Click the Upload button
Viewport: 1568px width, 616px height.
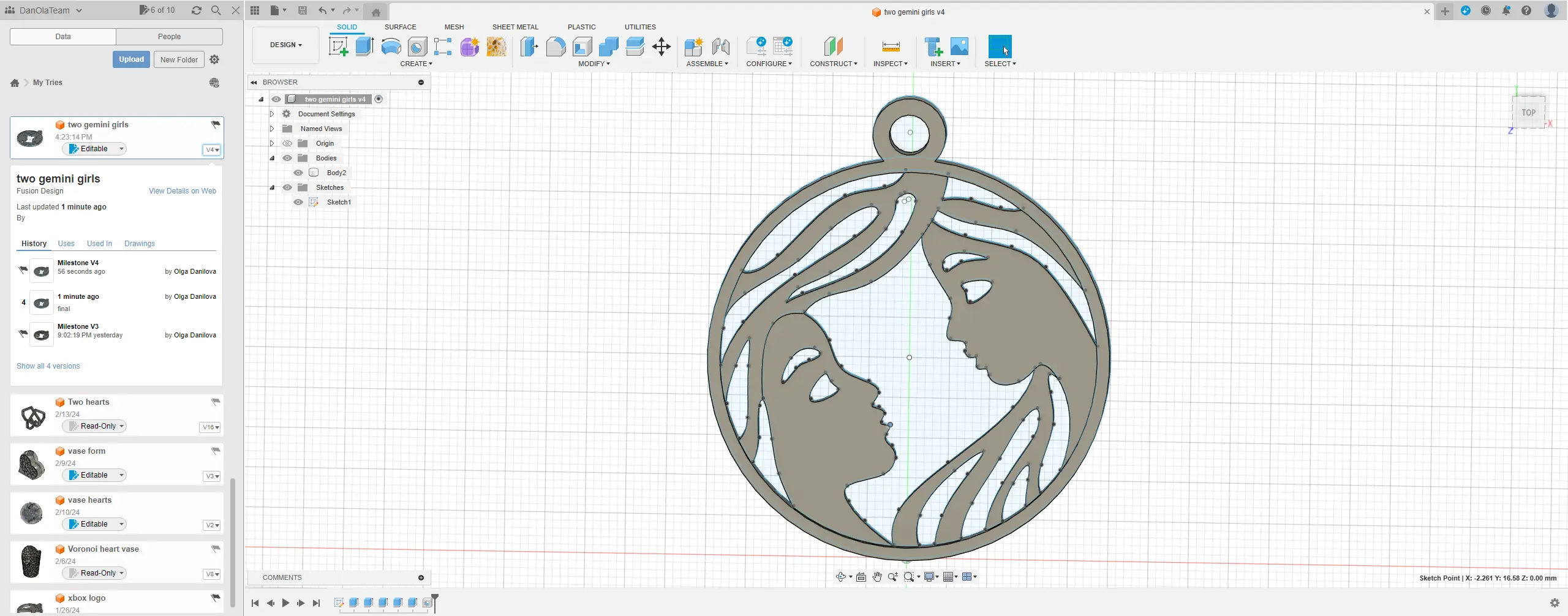[131, 59]
